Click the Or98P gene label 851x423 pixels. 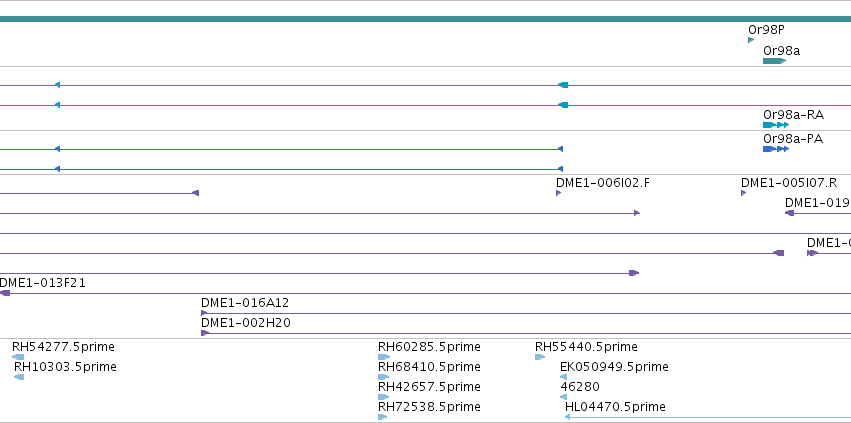tap(766, 30)
